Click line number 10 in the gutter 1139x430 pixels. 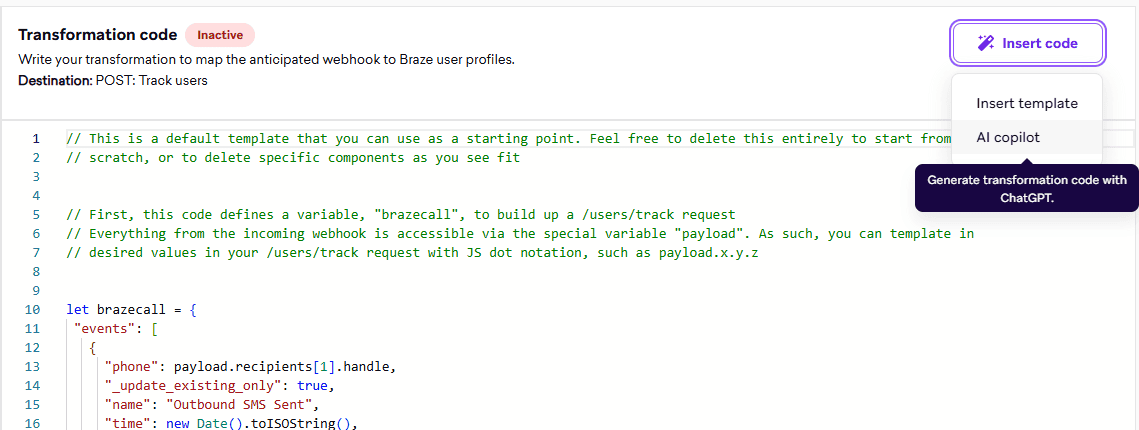[33, 310]
